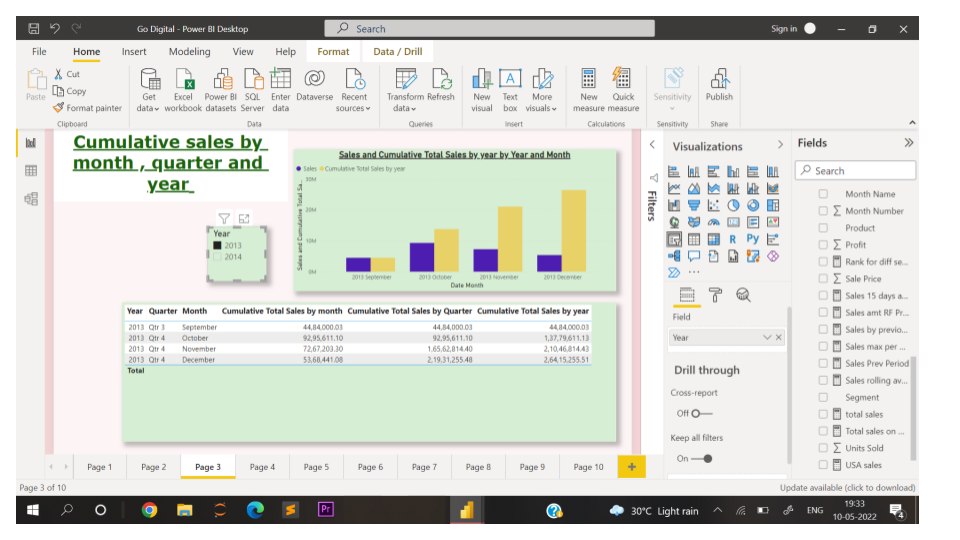Open Dataverse connector

tap(315, 84)
